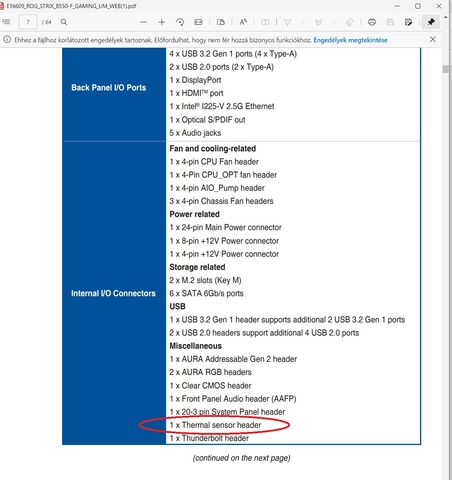This screenshot has height=480, width=452.
Task: Select the Add text tool
Action: tap(265, 22)
